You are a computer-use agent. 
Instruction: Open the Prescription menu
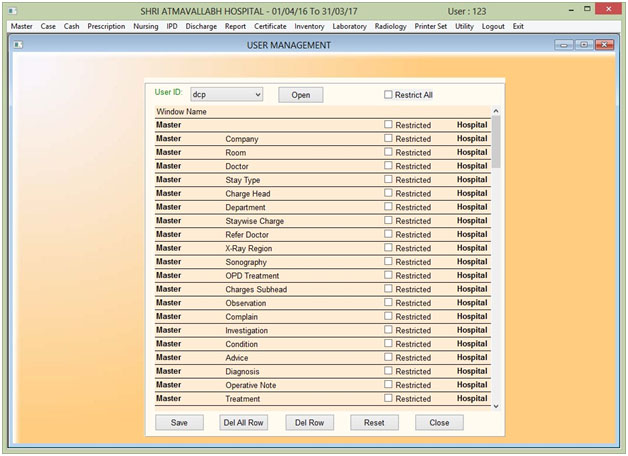point(106,26)
